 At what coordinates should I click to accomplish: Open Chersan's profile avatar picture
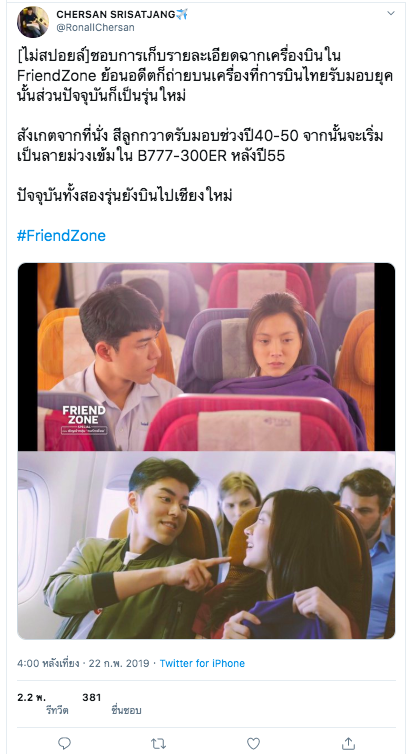(x=33, y=22)
